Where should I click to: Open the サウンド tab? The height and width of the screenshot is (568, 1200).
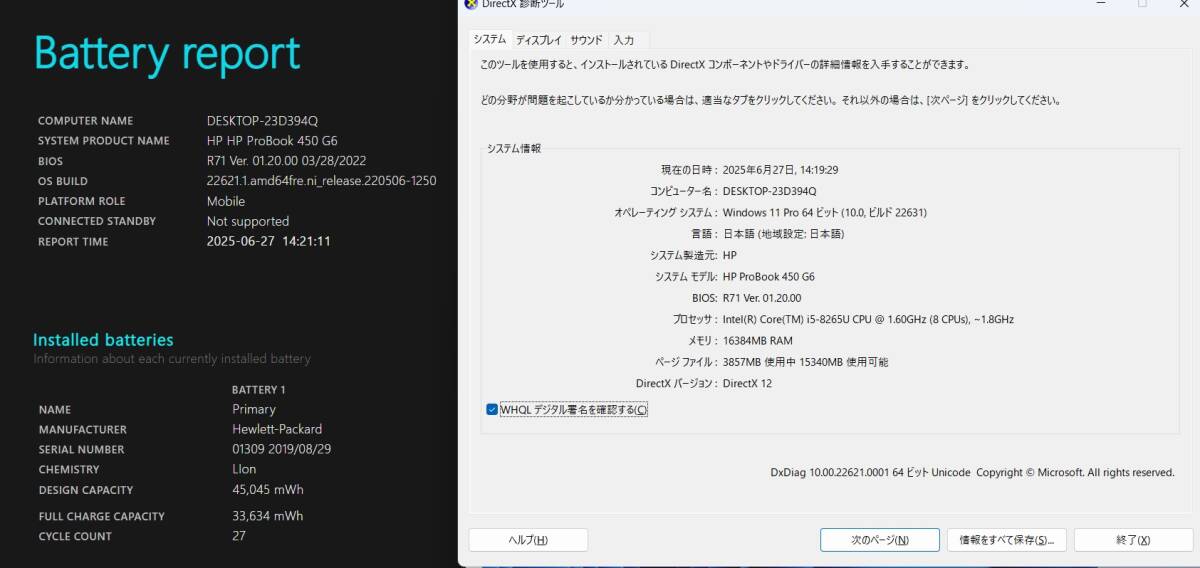(586, 41)
